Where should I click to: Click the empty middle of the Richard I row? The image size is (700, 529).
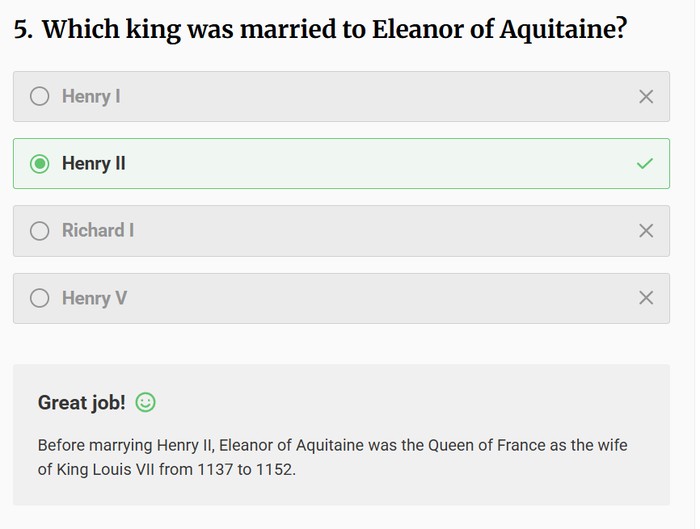[380, 231]
